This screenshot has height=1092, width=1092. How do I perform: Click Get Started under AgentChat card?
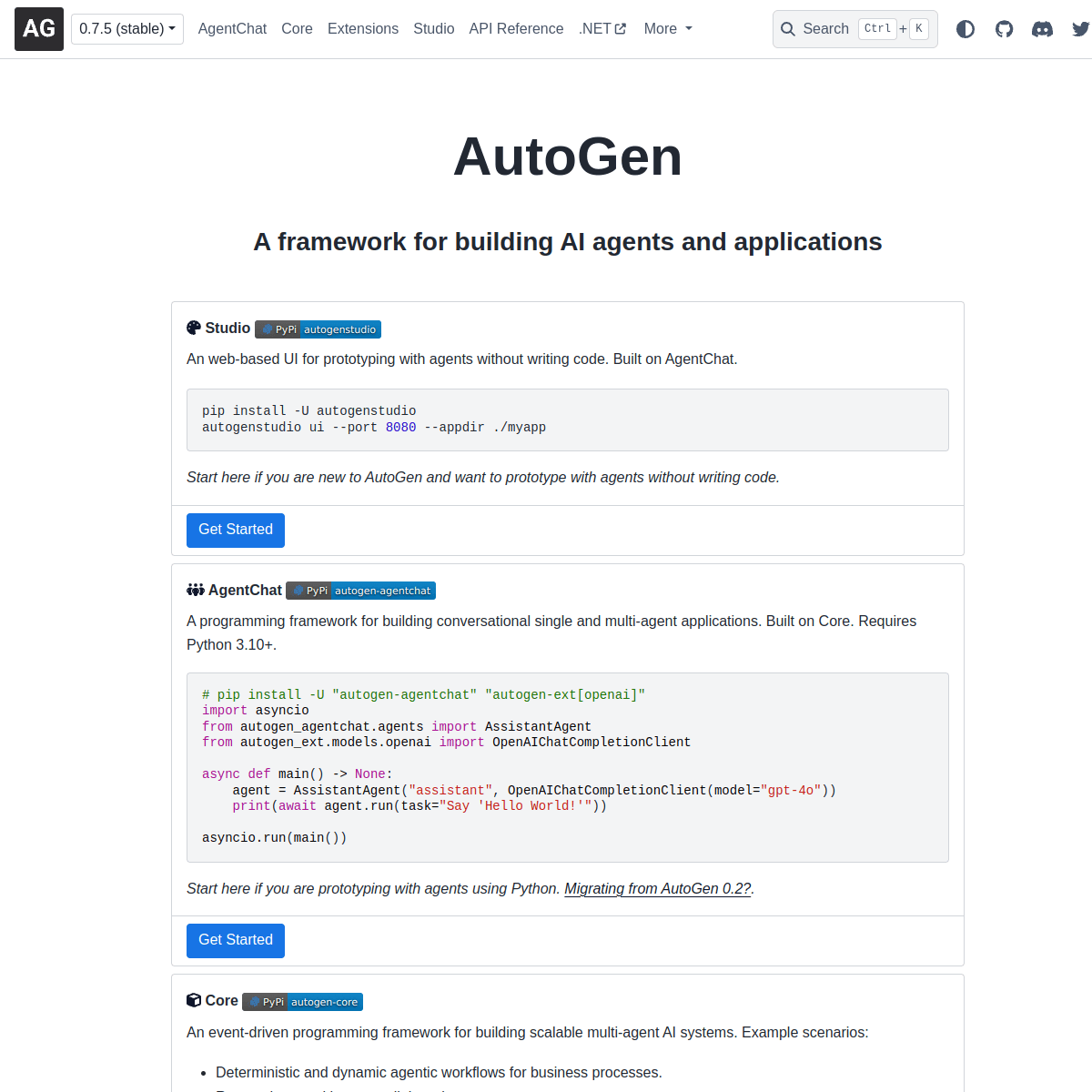[236, 941]
